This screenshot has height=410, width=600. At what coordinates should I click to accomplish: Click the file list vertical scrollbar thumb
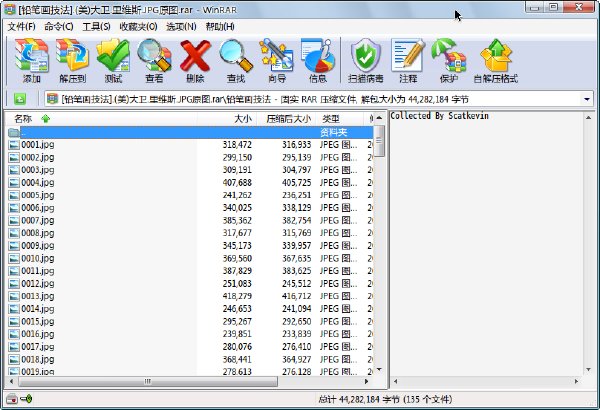coord(379,141)
